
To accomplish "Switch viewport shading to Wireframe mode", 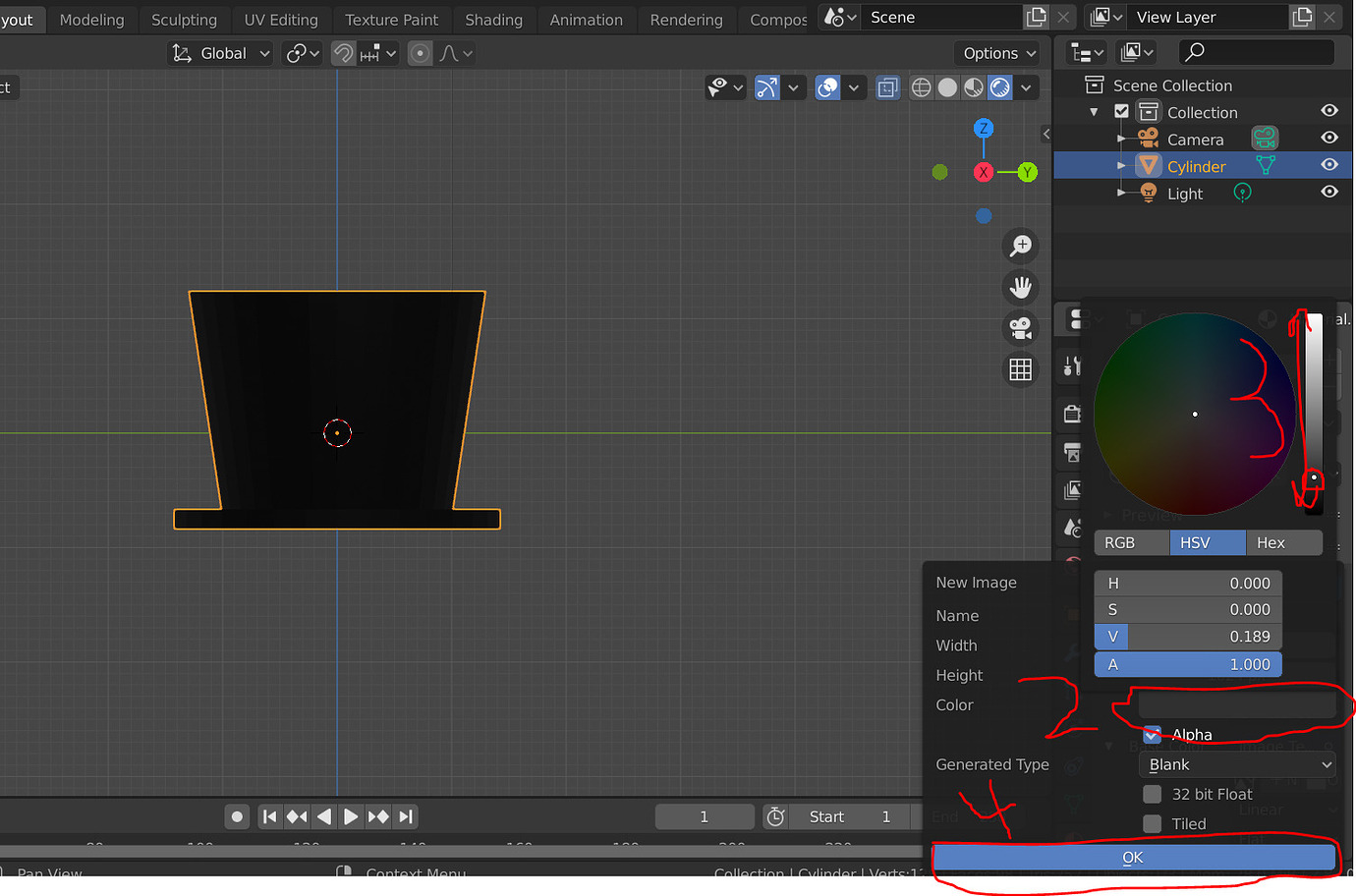I will pyautogui.click(x=921, y=87).
